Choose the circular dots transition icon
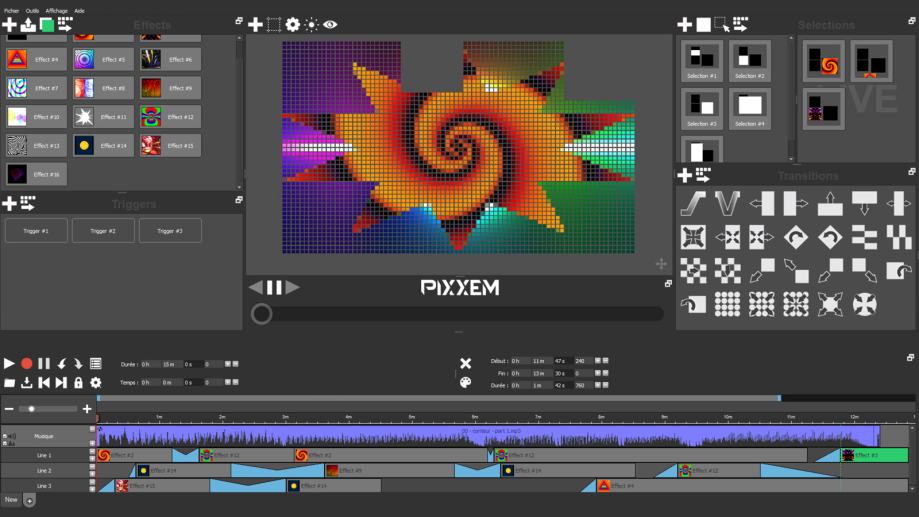This screenshot has width=919, height=517. pyautogui.click(x=727, y=304)
